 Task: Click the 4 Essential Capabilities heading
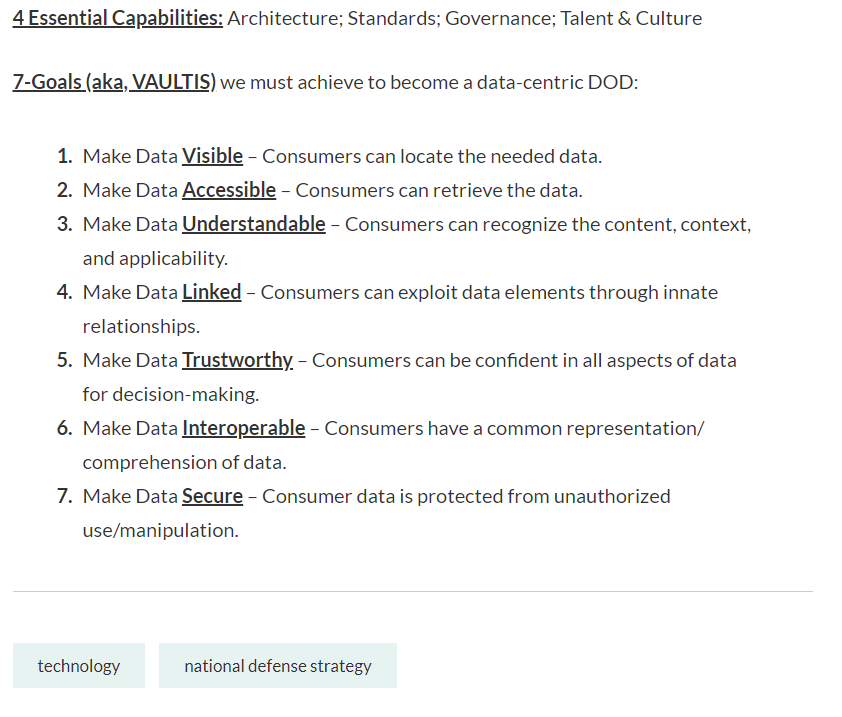click(x=118, y=18)
